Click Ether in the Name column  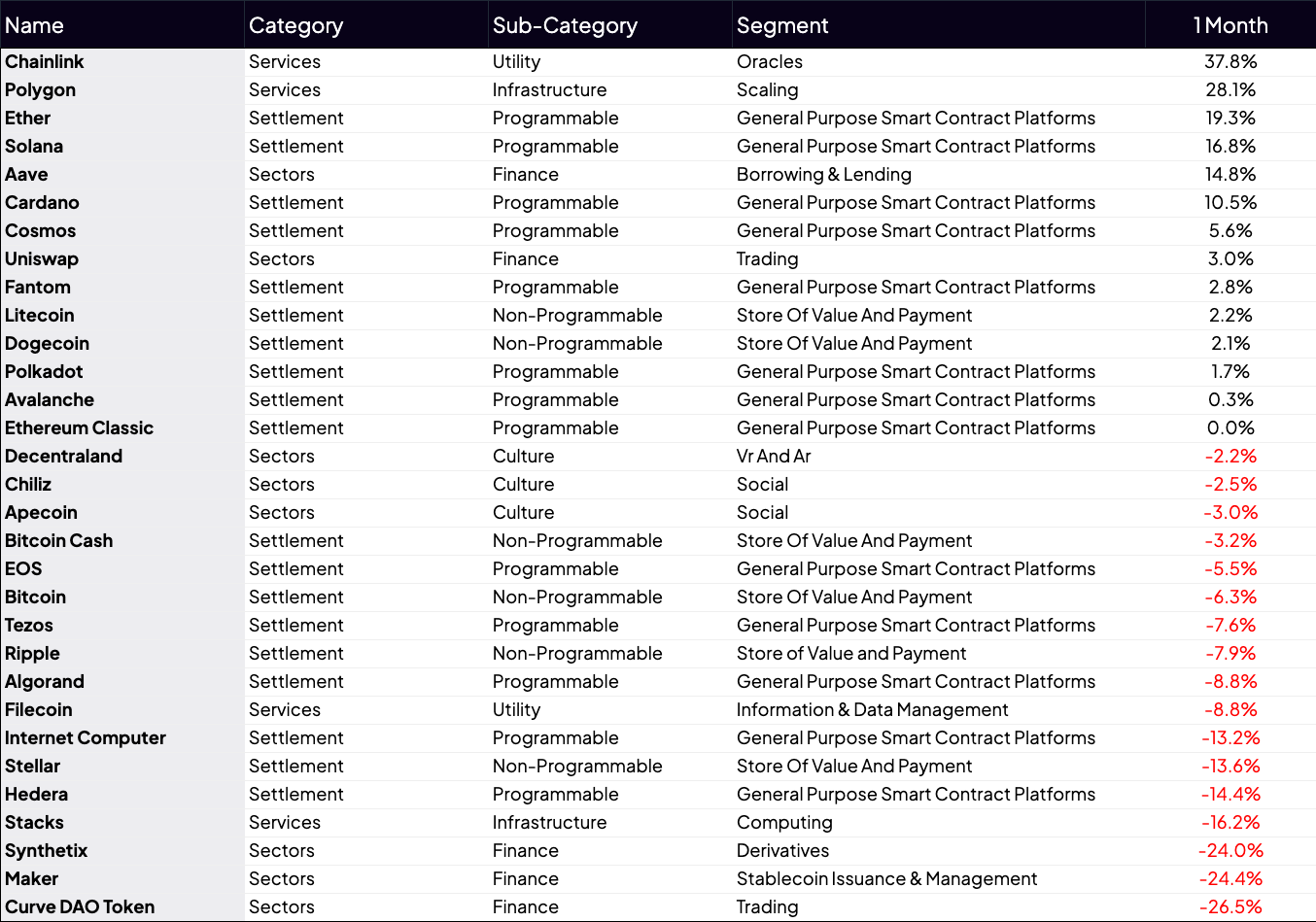click(x=27, y=118)
